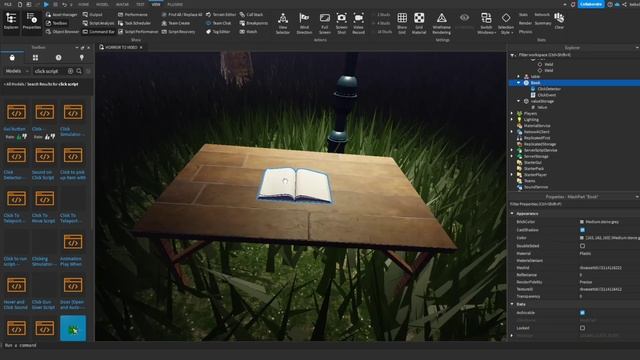Open the Script Analysis window
Image resolution: width=640 pixels, height=360 pixels.
(98, 23)
